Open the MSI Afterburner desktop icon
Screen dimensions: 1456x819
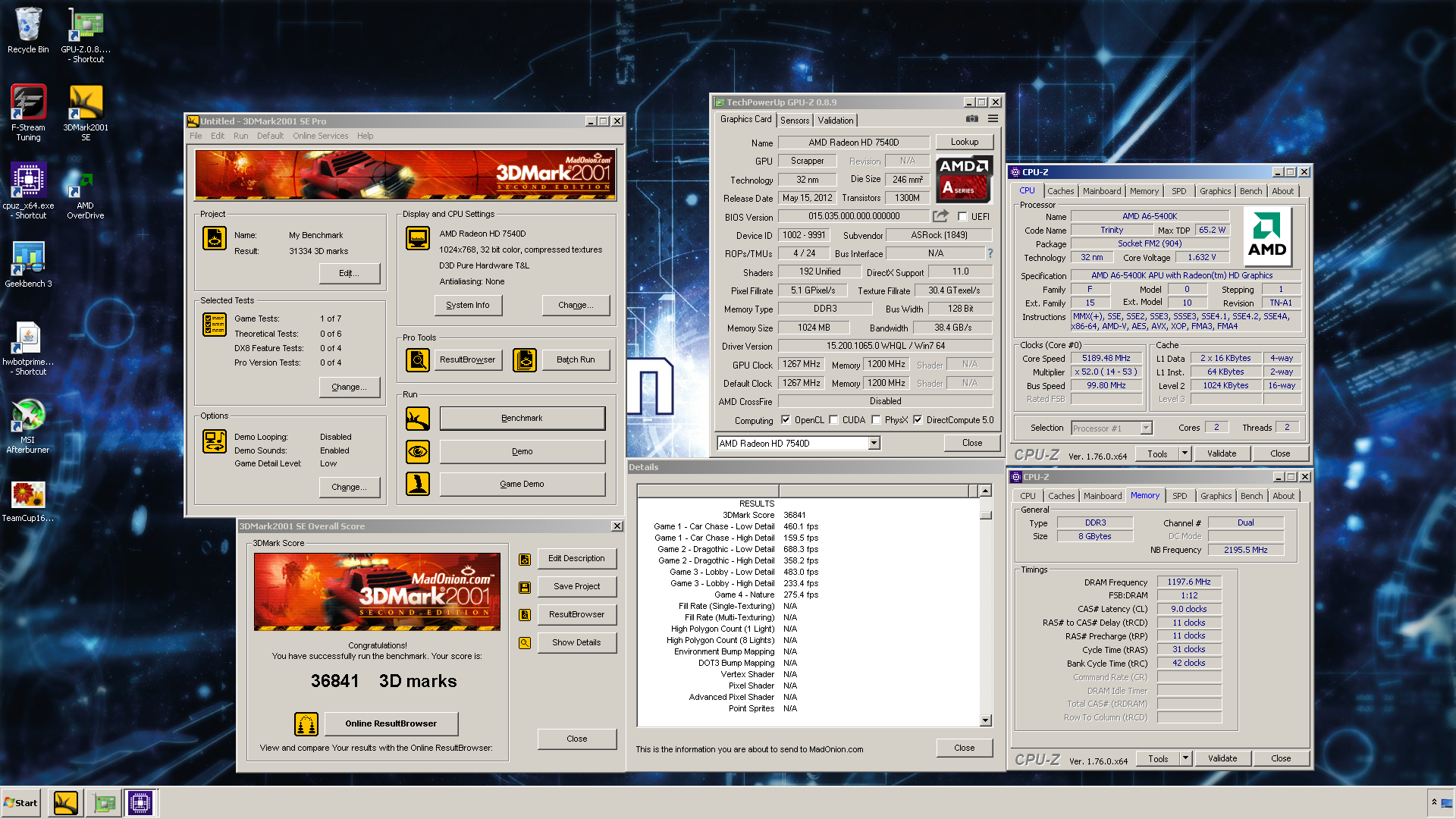coord(28,426)
